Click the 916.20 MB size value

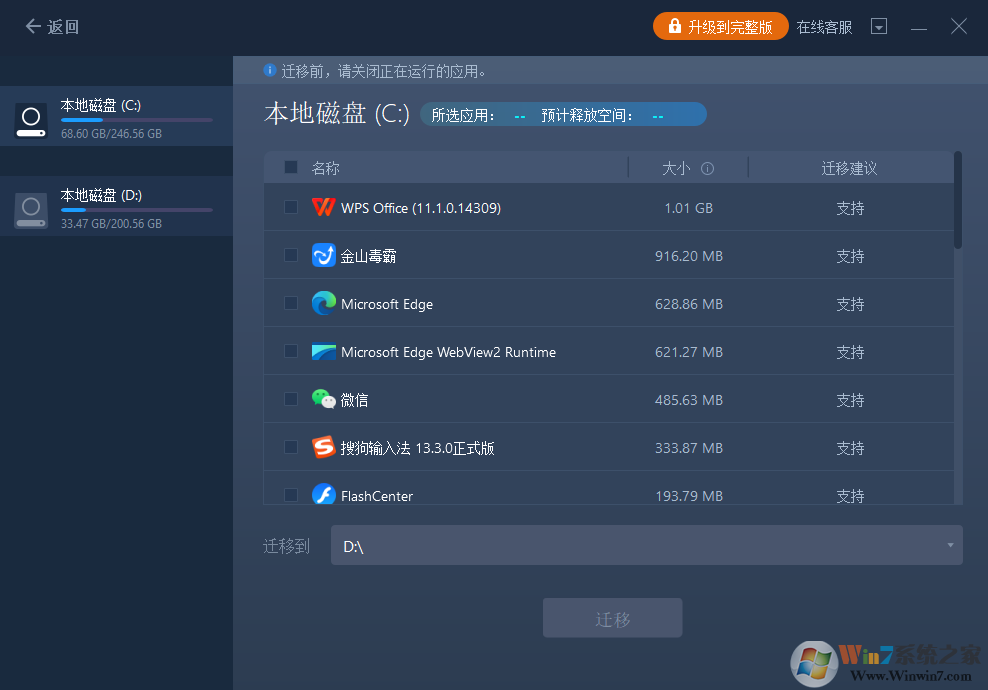tap(689, 256)
